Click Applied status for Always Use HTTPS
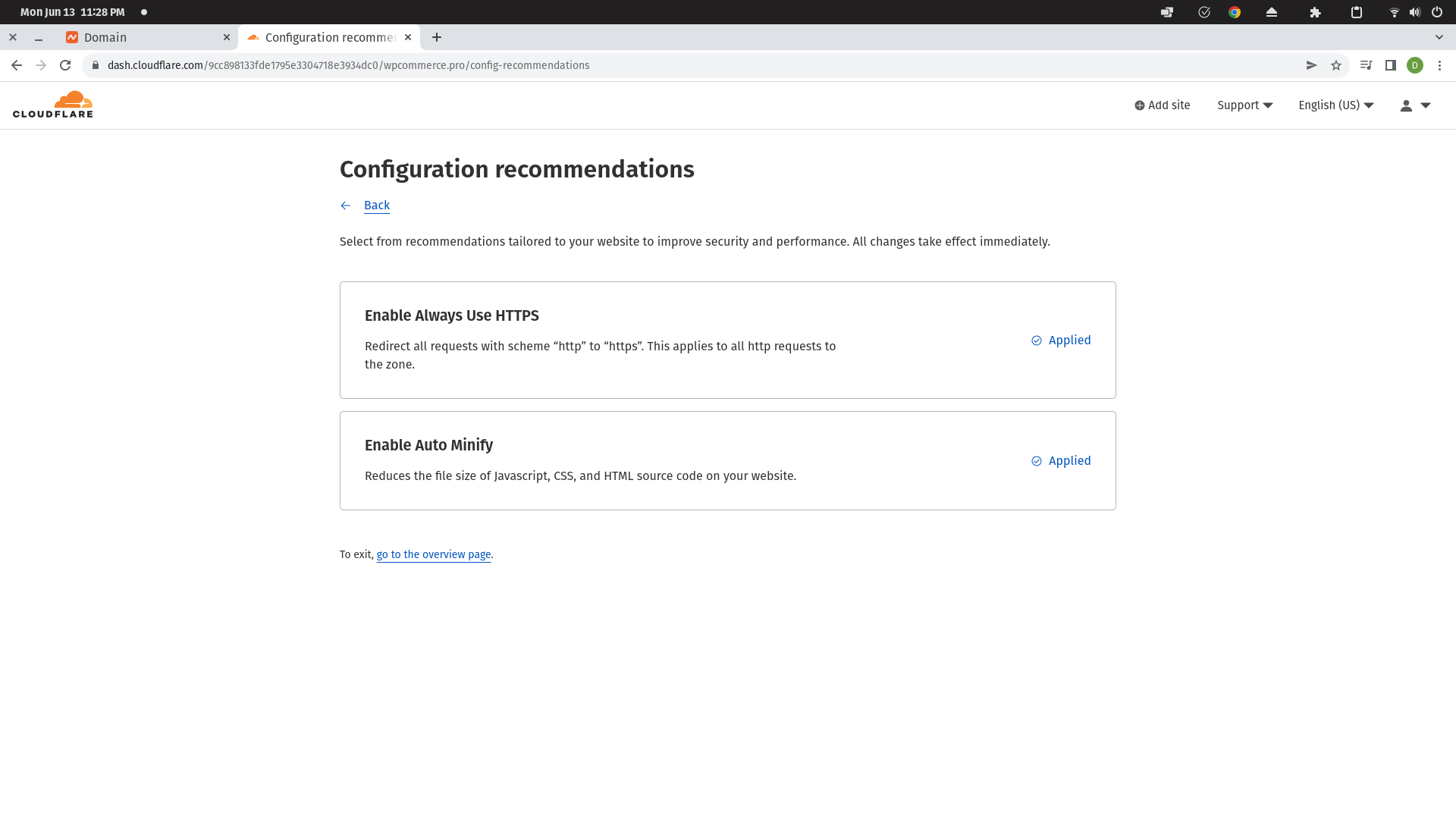This screenshot has width=1456, height=819. (x=1061, y=340)
